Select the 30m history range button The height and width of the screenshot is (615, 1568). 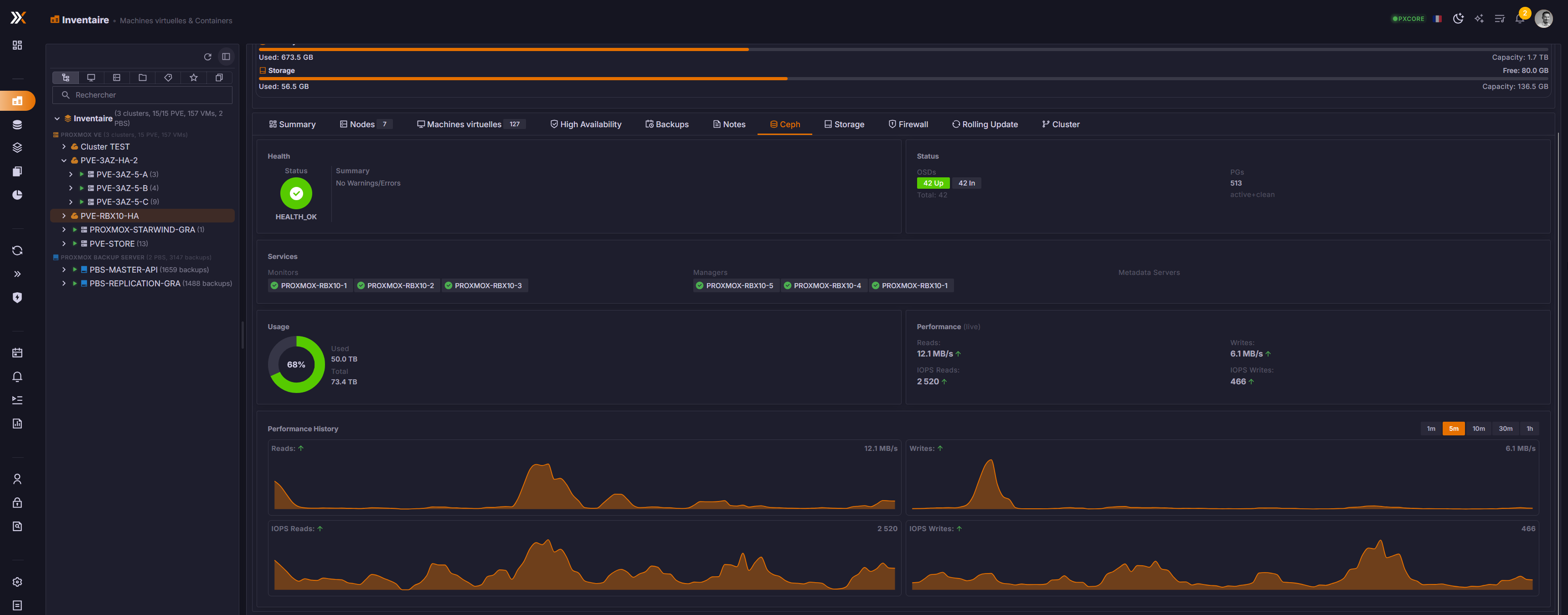point(1505,429)
